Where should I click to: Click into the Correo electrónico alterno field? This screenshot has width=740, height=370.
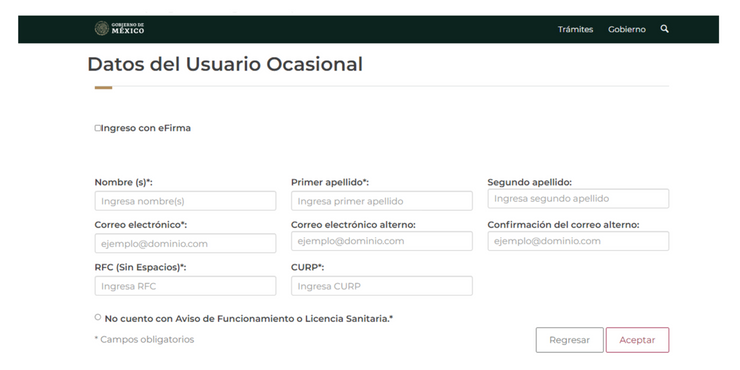coord(382,241)
